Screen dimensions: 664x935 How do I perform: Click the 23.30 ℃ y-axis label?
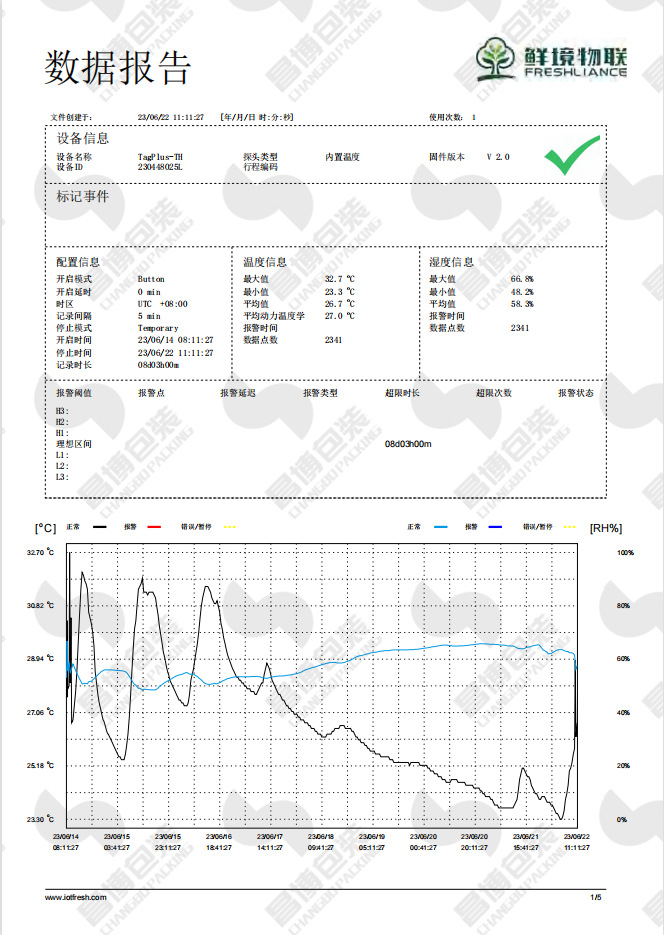40,820
